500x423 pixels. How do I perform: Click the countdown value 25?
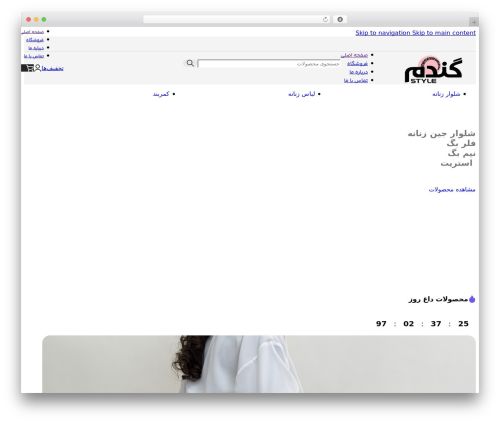(x=463, y=324)
